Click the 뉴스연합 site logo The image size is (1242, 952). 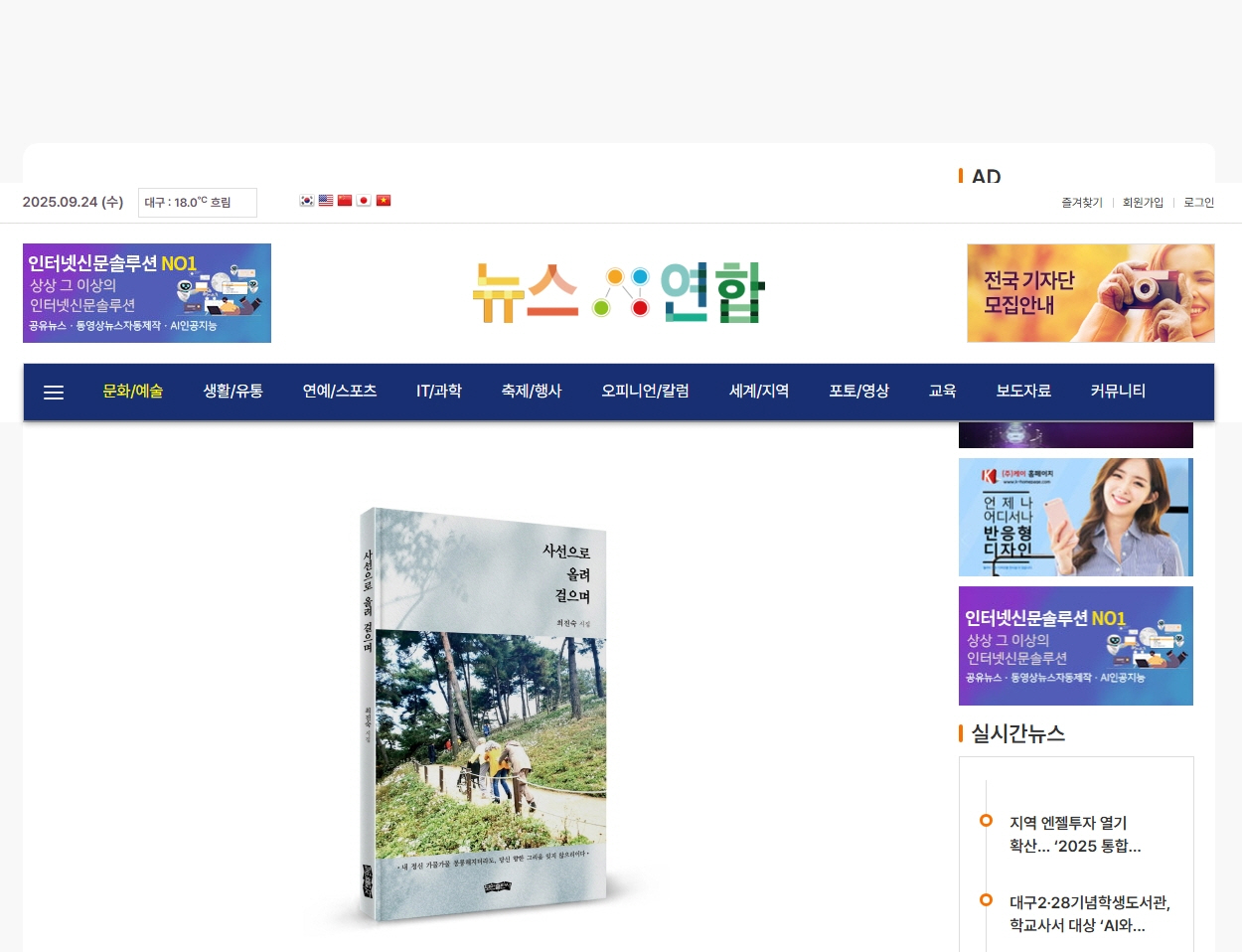[618, 292]
